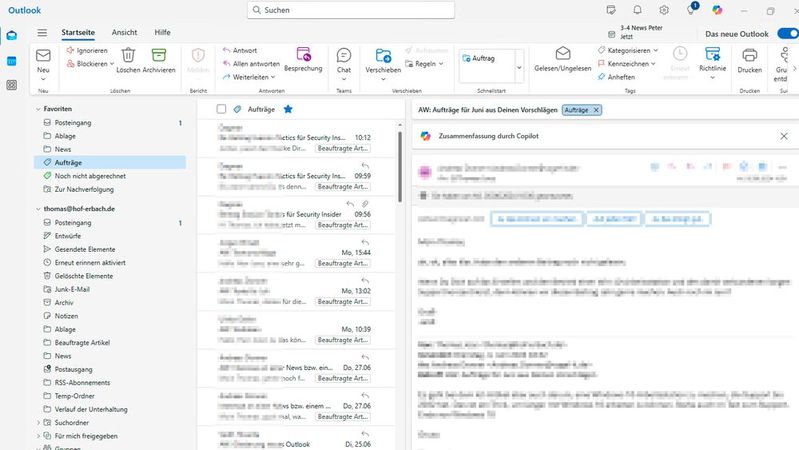799x450 pixels.
Task: Open the Gesendete Elemente folder
Action: point(110,249)
